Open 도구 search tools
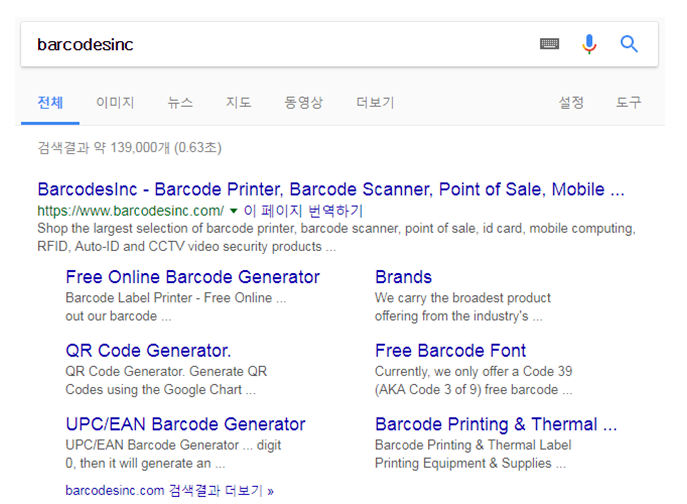687x504 pixels. (x=628, y=103)
